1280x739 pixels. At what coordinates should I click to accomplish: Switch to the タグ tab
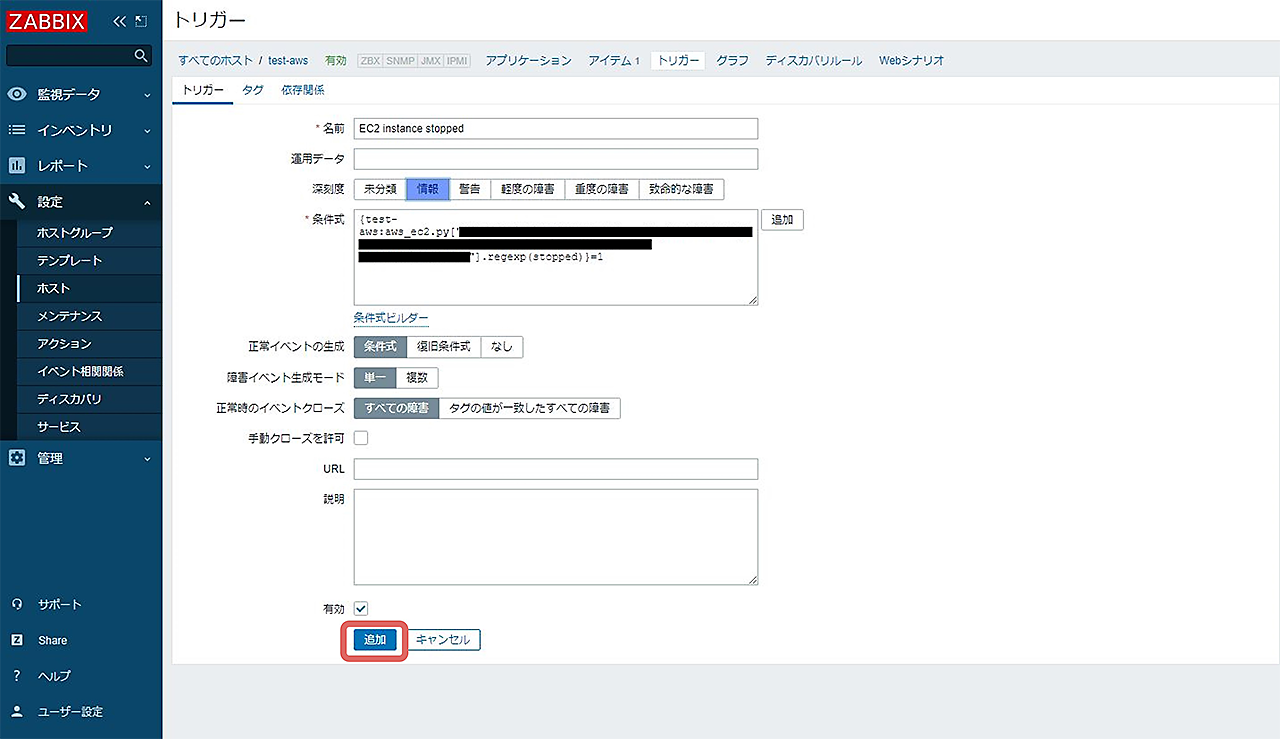click(253, 90)
